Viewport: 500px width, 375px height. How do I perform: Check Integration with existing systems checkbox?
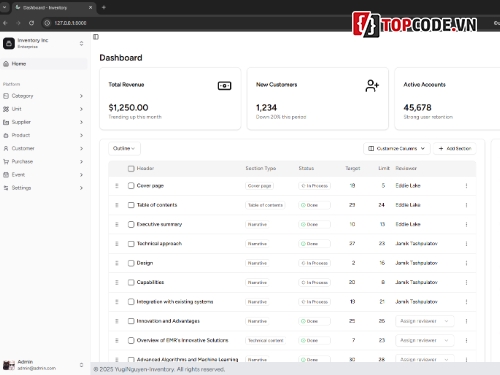click(x=131, y=302)
